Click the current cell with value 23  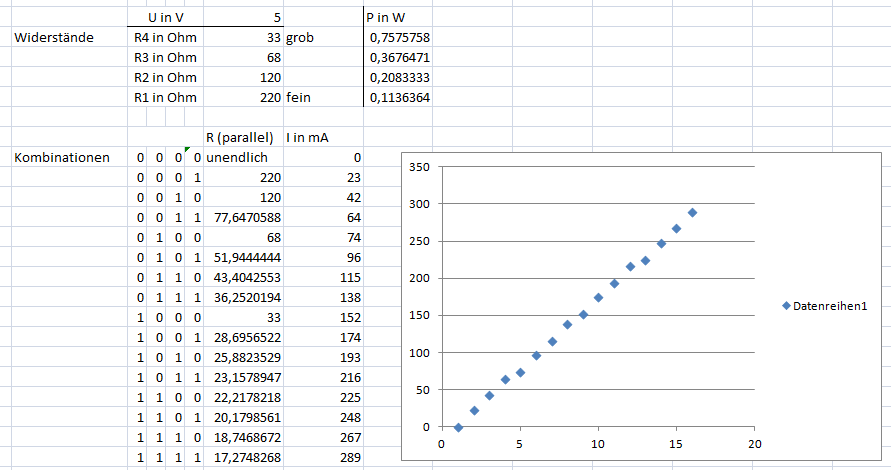point(323,177)
